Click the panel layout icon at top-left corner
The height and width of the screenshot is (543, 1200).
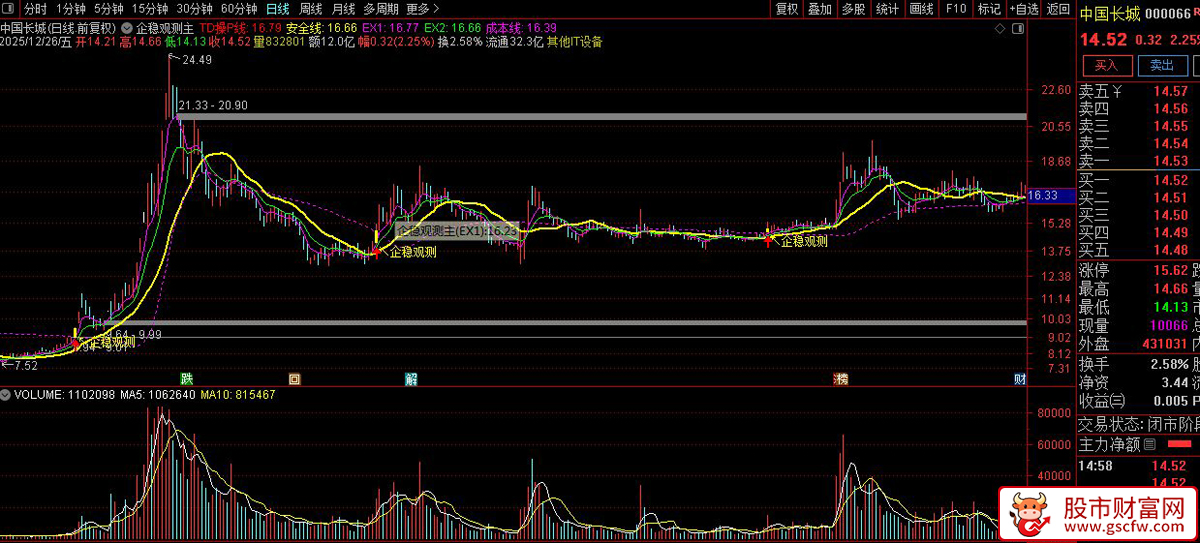tap(10, 9)
